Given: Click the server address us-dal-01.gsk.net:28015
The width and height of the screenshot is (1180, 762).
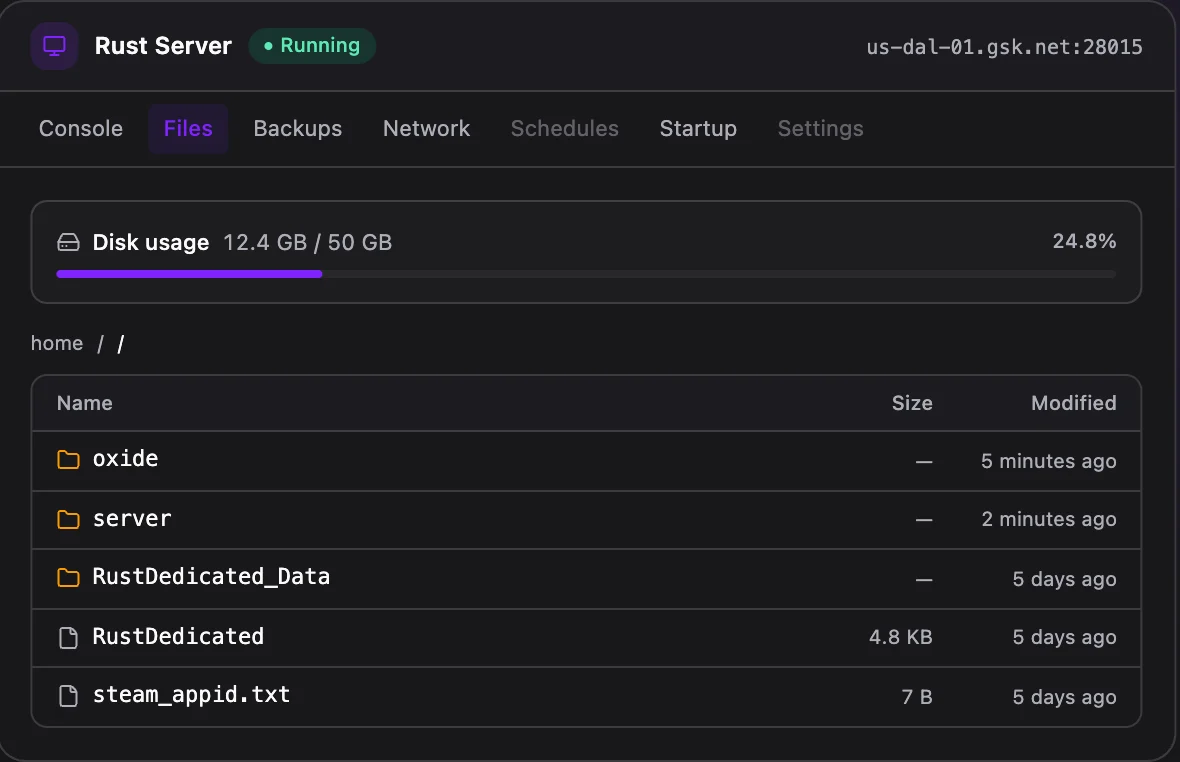Looking at the screenshot, I should (x=1005, y=47).
